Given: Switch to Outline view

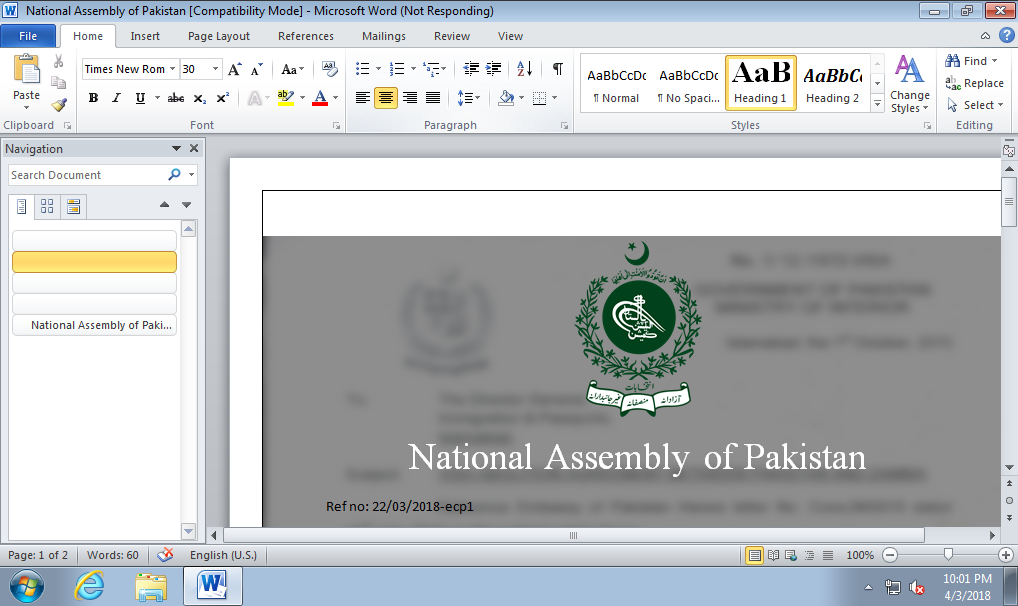Looking at the screenshot, I should tap(809, 555).
